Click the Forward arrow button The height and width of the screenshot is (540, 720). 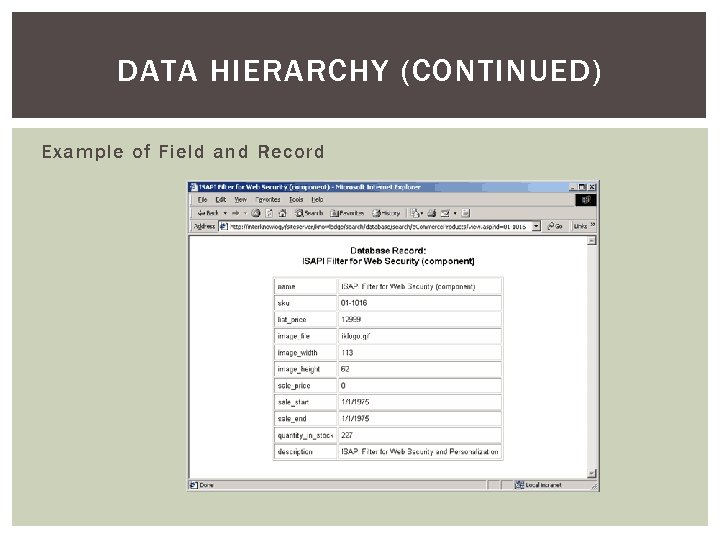(x=236, y=213)
